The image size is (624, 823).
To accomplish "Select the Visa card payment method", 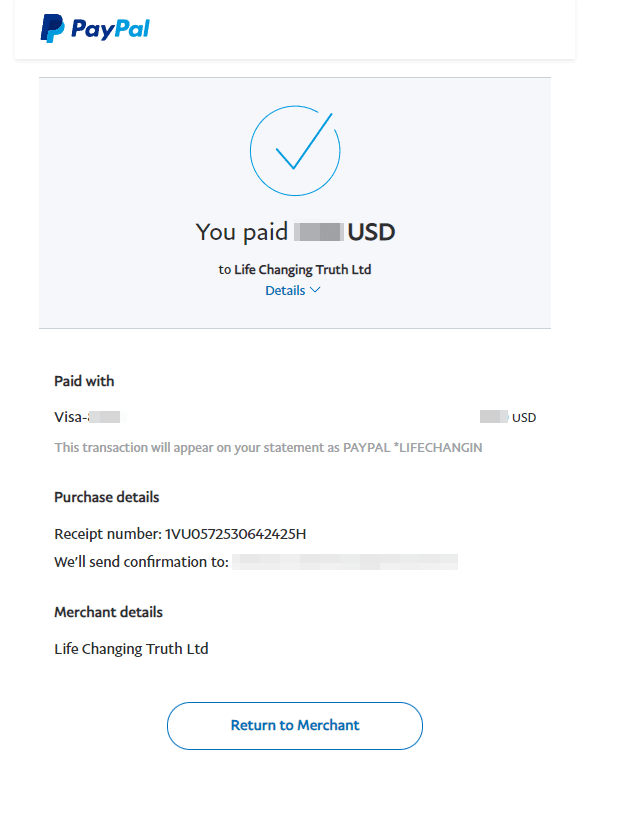I will pos(87,417).
